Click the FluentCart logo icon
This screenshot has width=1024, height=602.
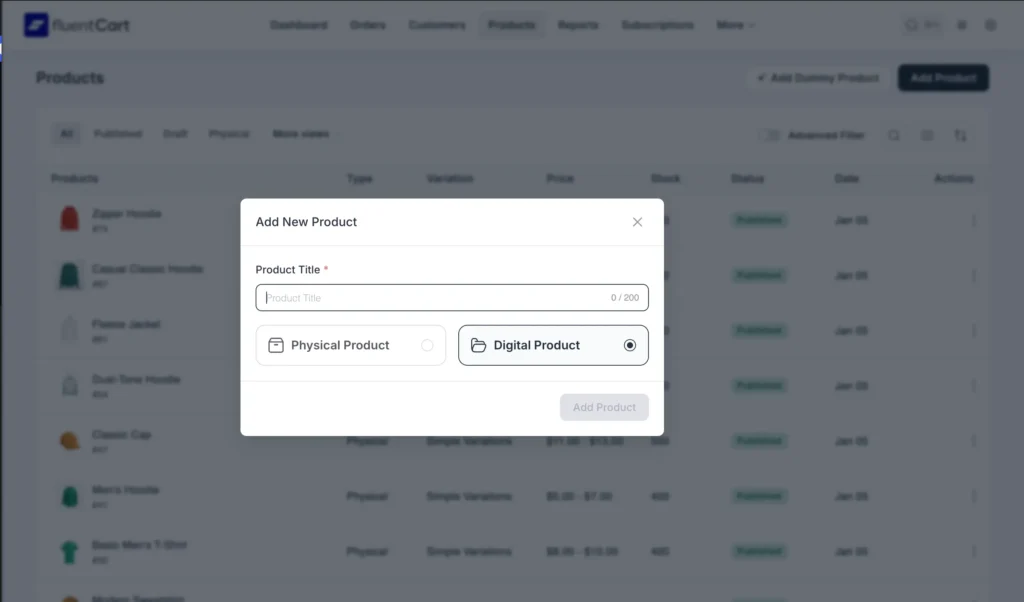(36, 25)
